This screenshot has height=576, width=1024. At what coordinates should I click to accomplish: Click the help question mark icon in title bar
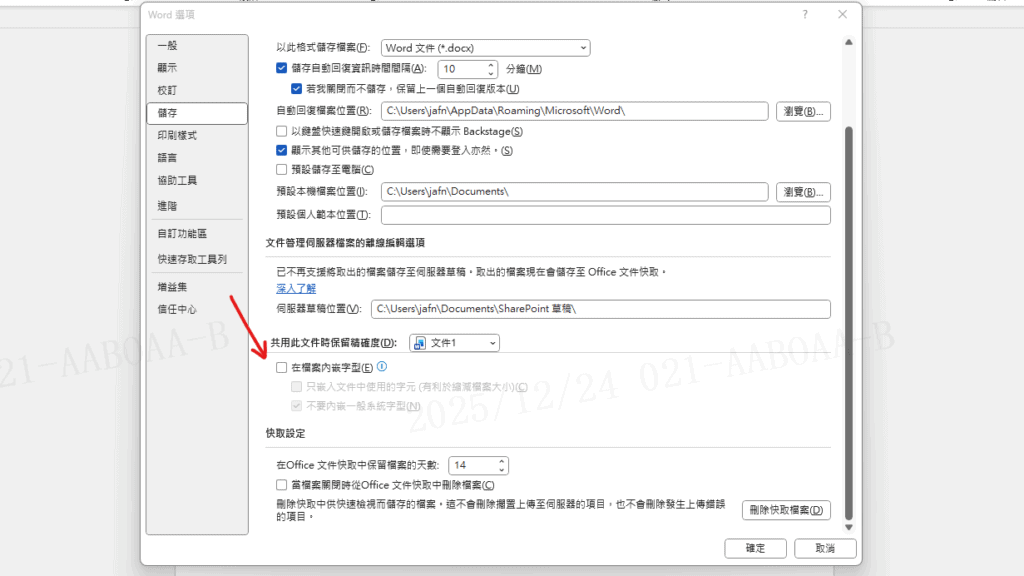click(805, 15)
